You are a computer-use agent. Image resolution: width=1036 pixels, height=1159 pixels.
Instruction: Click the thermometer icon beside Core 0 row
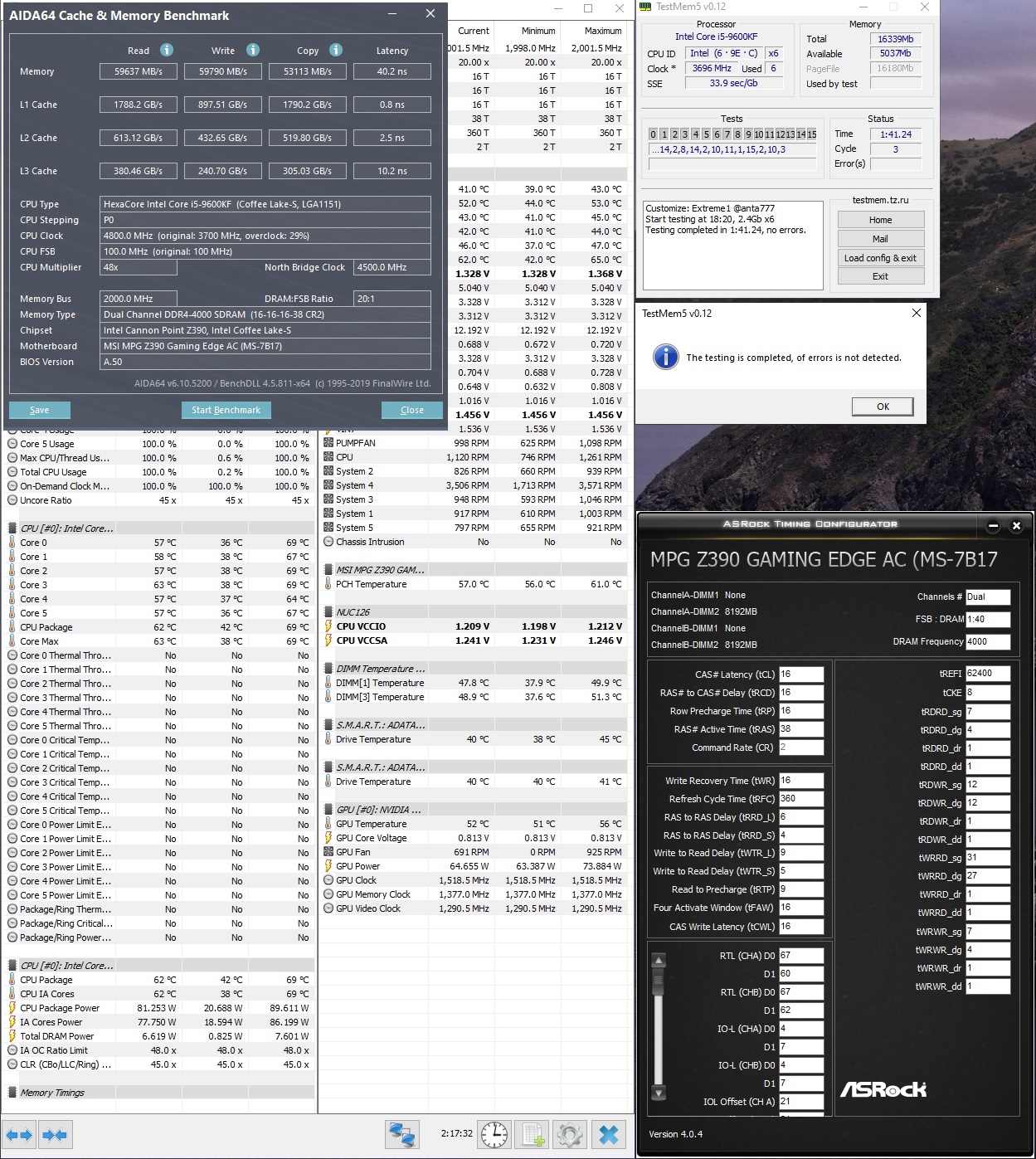pyautogui.click(x=12, y=543)
